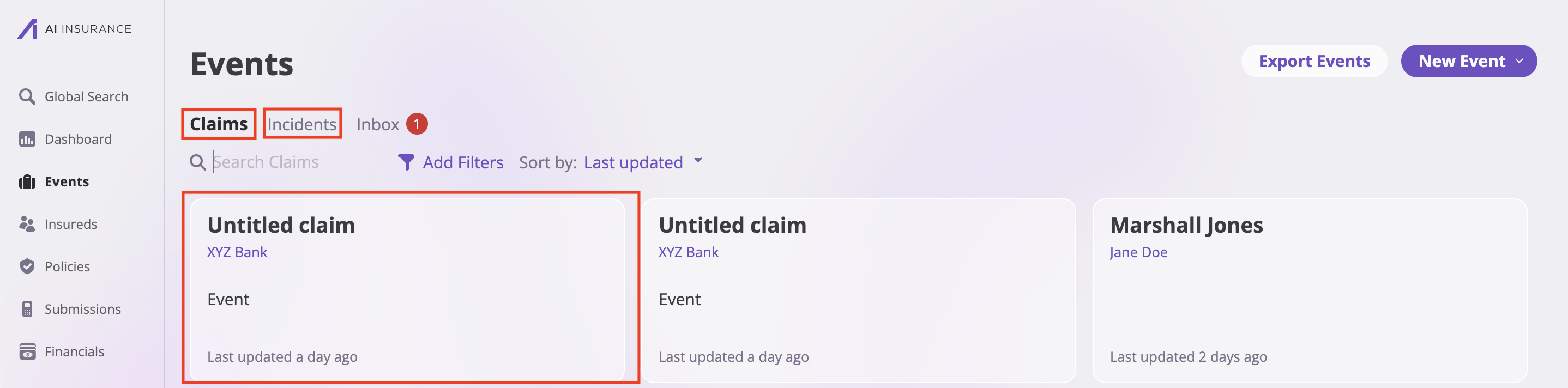Viewport: 1568px width, 388px height.
Task: Click the Events briefcase icon
Action: [x=28, y=181]
